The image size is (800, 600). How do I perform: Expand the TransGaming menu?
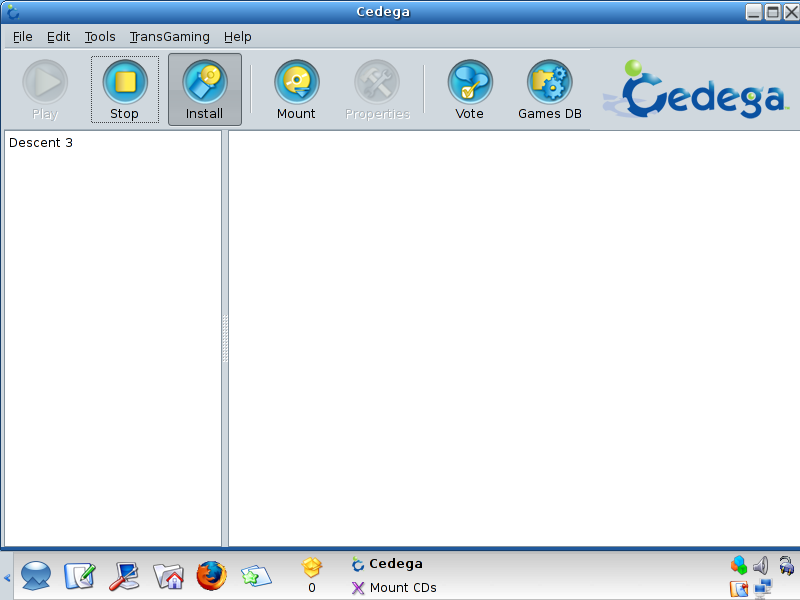pyautogui.click(x=170, y=37)
